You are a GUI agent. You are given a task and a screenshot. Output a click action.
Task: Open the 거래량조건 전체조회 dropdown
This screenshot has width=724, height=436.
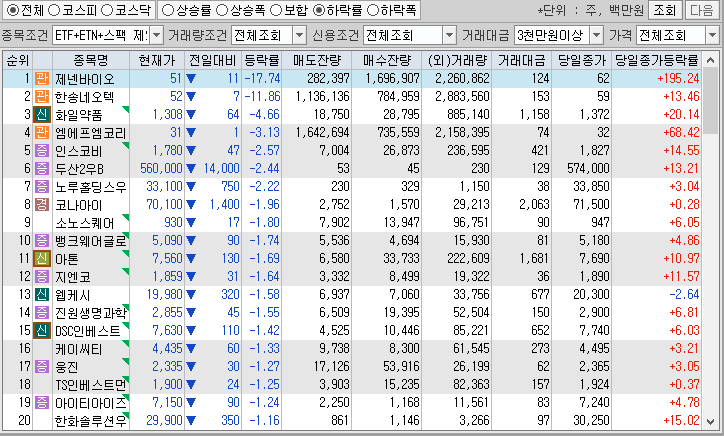[300, 35]
